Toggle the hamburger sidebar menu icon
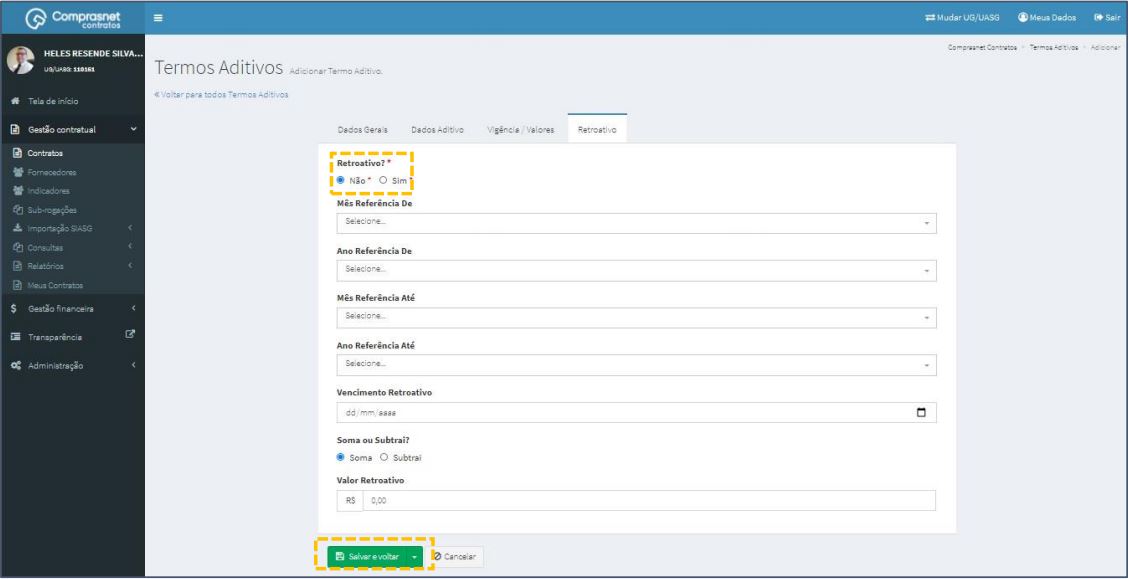Viewport: 1128px width, 579px height. click(158, 18)
